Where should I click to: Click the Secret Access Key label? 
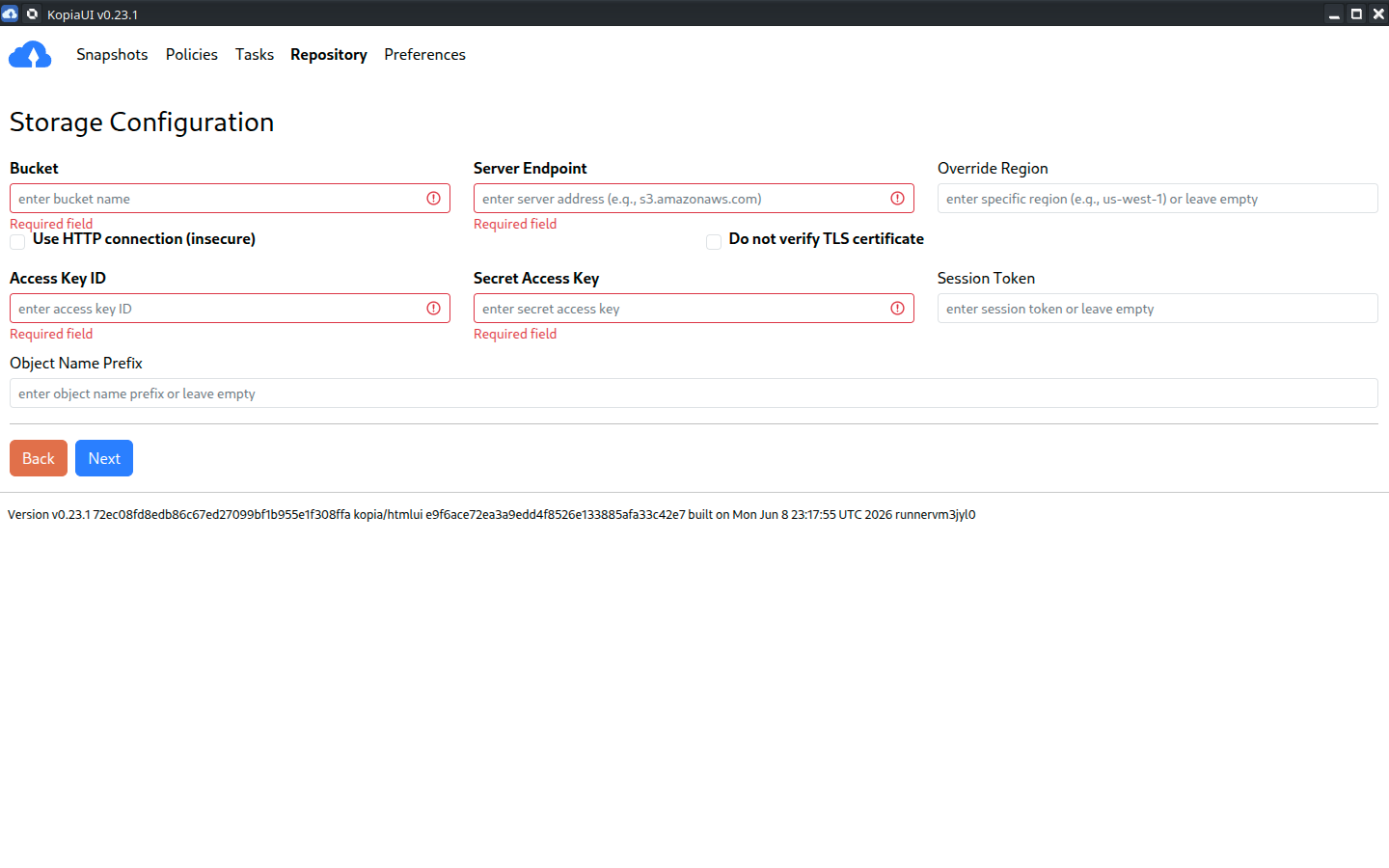click(x=536, y=278)
